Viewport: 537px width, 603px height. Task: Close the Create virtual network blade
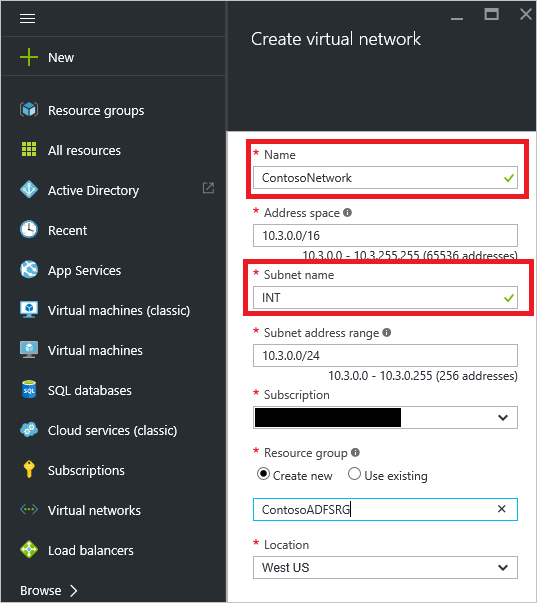[x=526, y=14]
